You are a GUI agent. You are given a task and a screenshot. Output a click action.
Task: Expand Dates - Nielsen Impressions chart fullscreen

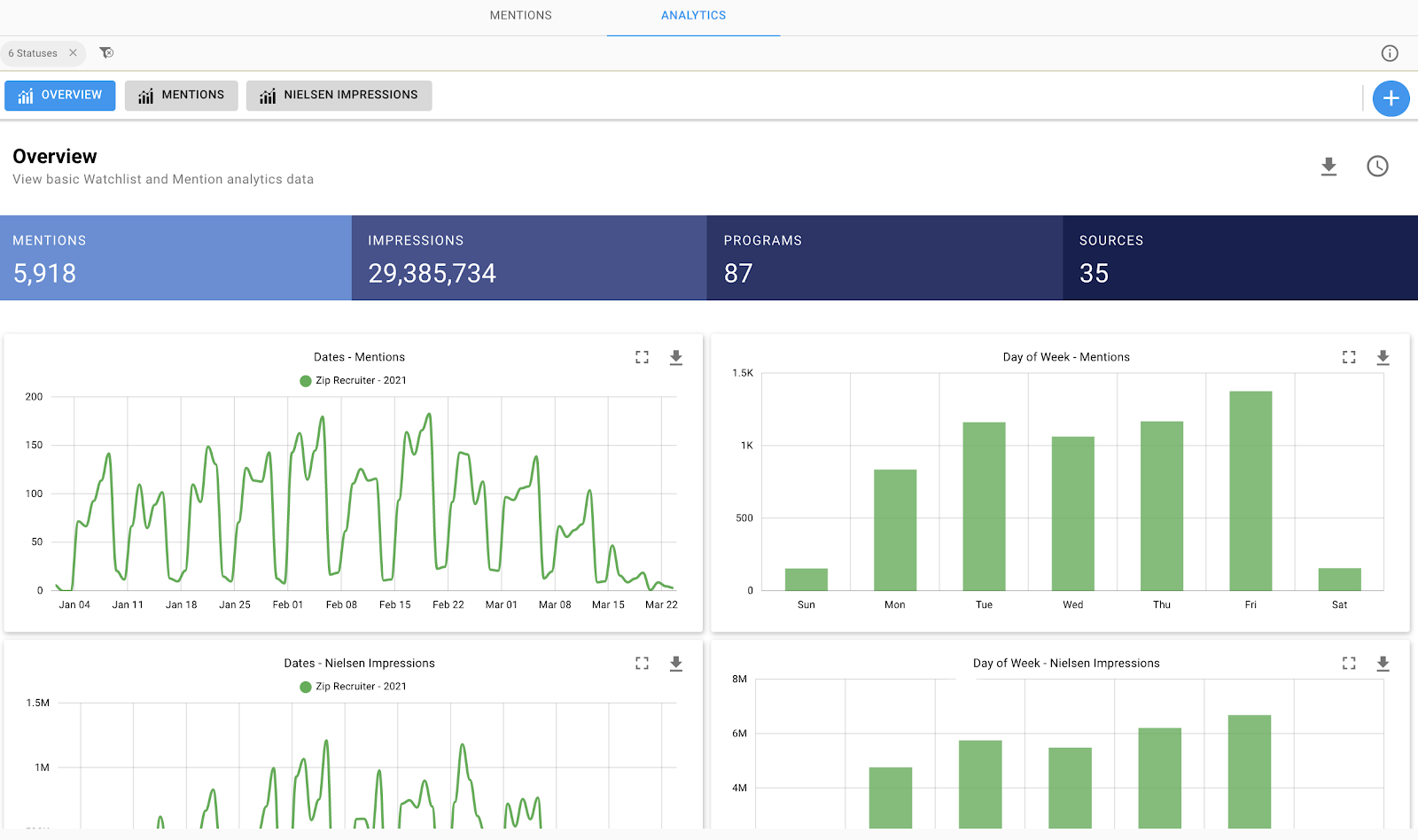point(642,664)
